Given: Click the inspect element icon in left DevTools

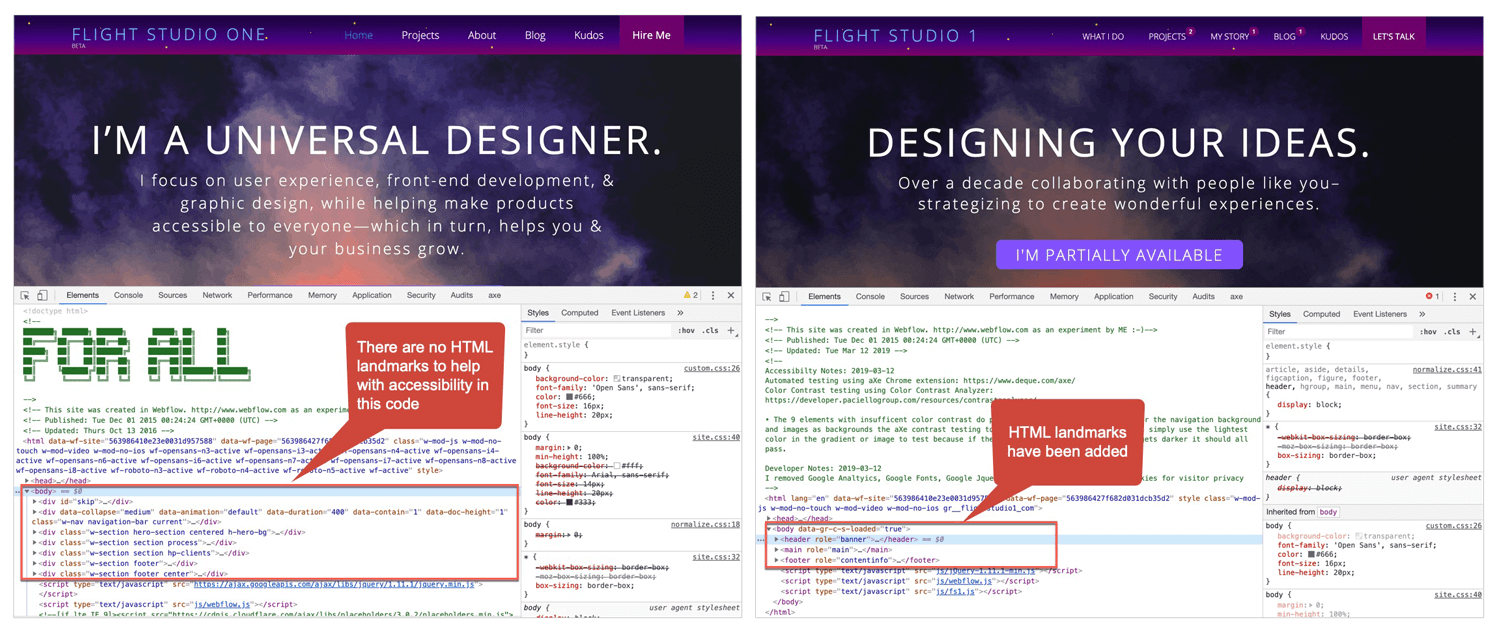Looking at the screenshot, I should click(25, 296).
